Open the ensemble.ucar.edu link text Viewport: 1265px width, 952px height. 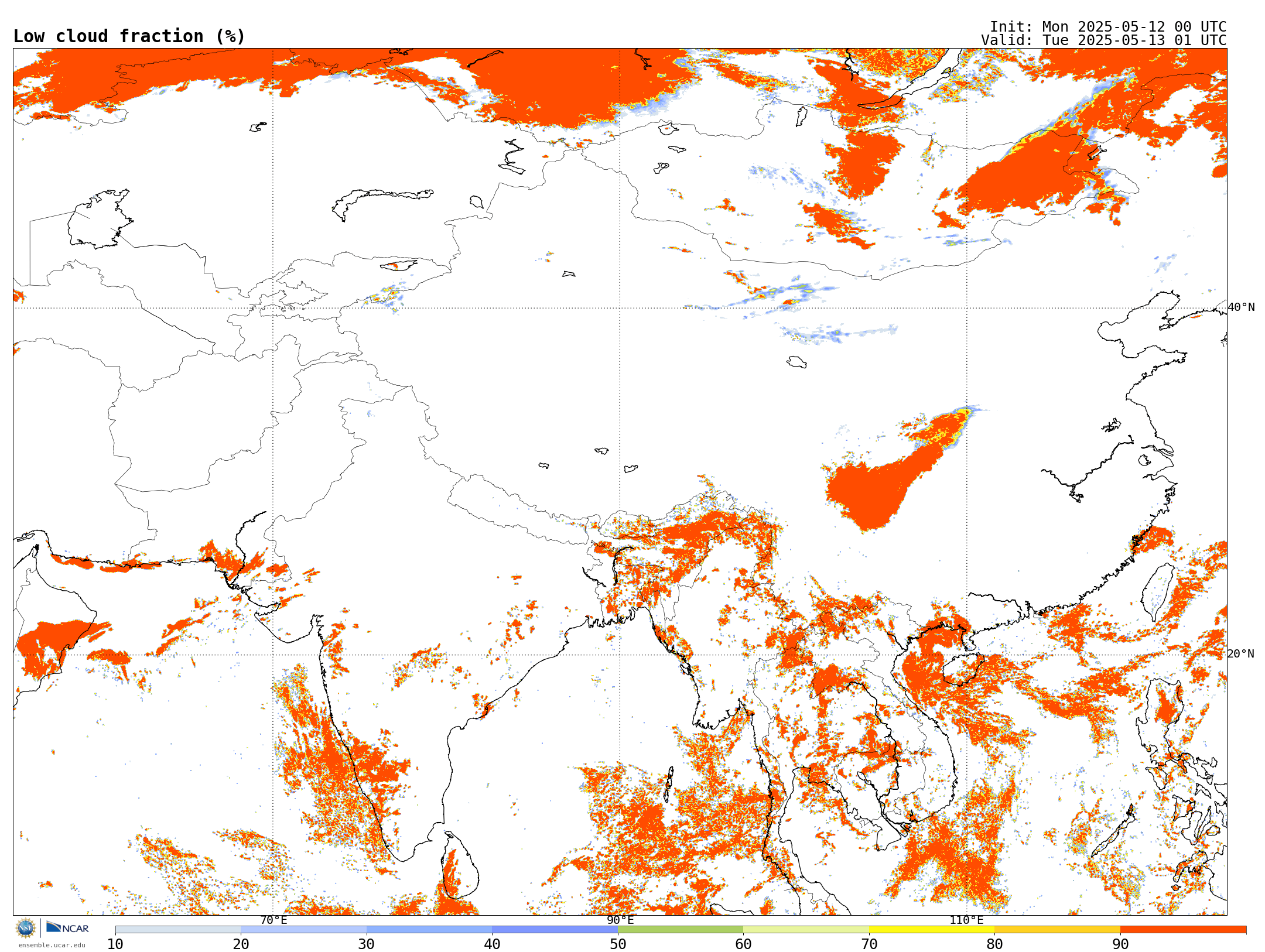pos(52,945)
